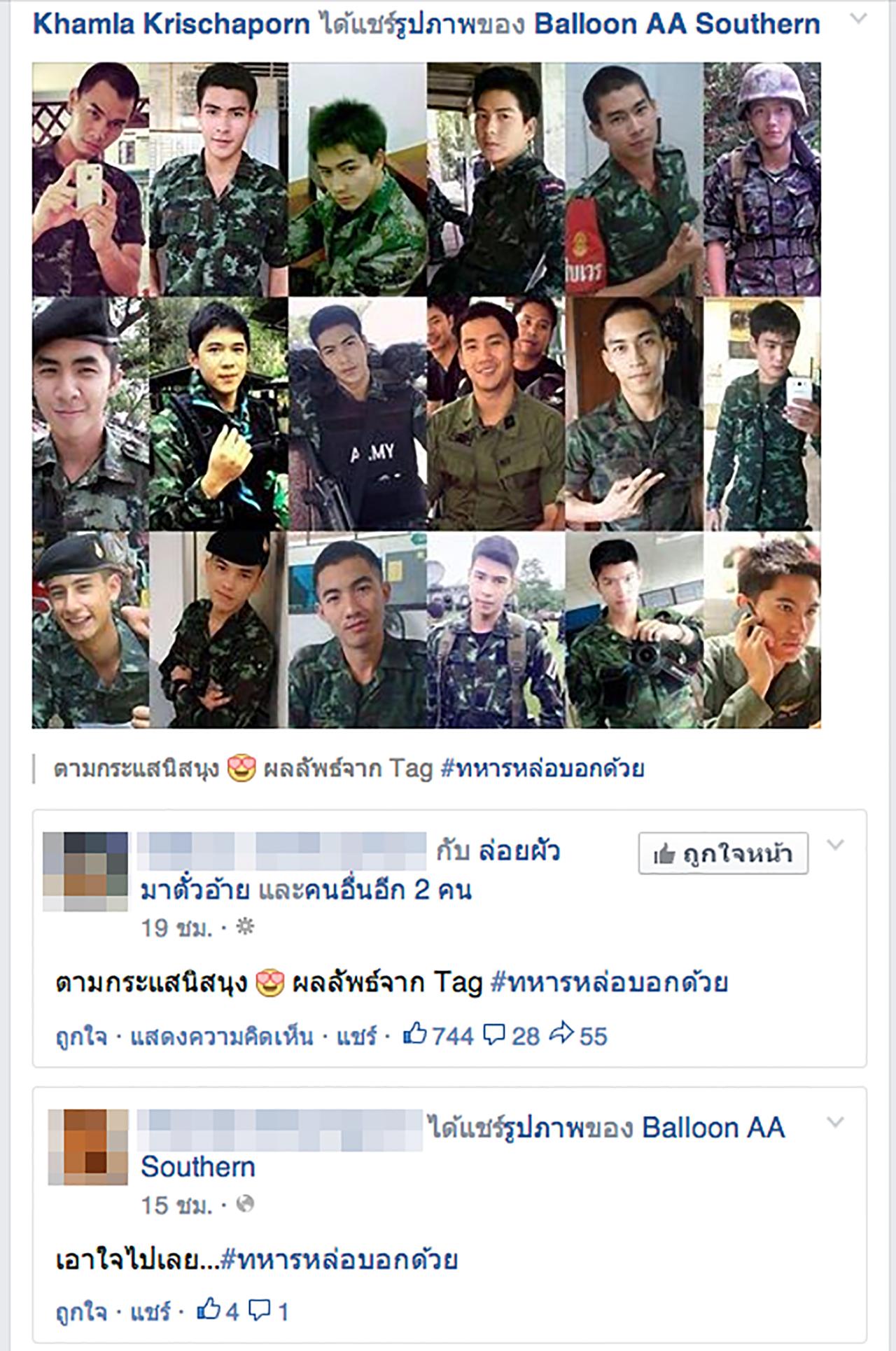896x1351 pixels.
Task: Click the #ทหารหล่อบอกด้วย hashtag under the photo collage
Action: [542, 769]
